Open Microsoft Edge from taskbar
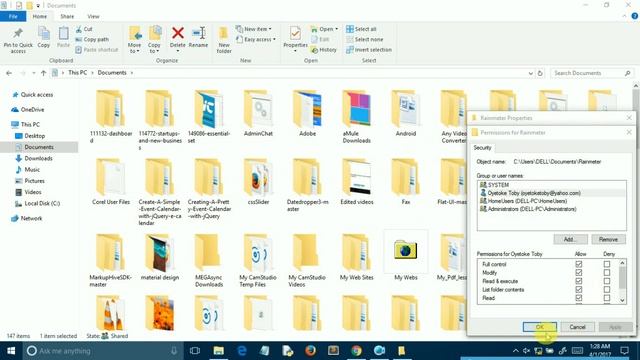The image size is (640, 360). pos(242,351)
